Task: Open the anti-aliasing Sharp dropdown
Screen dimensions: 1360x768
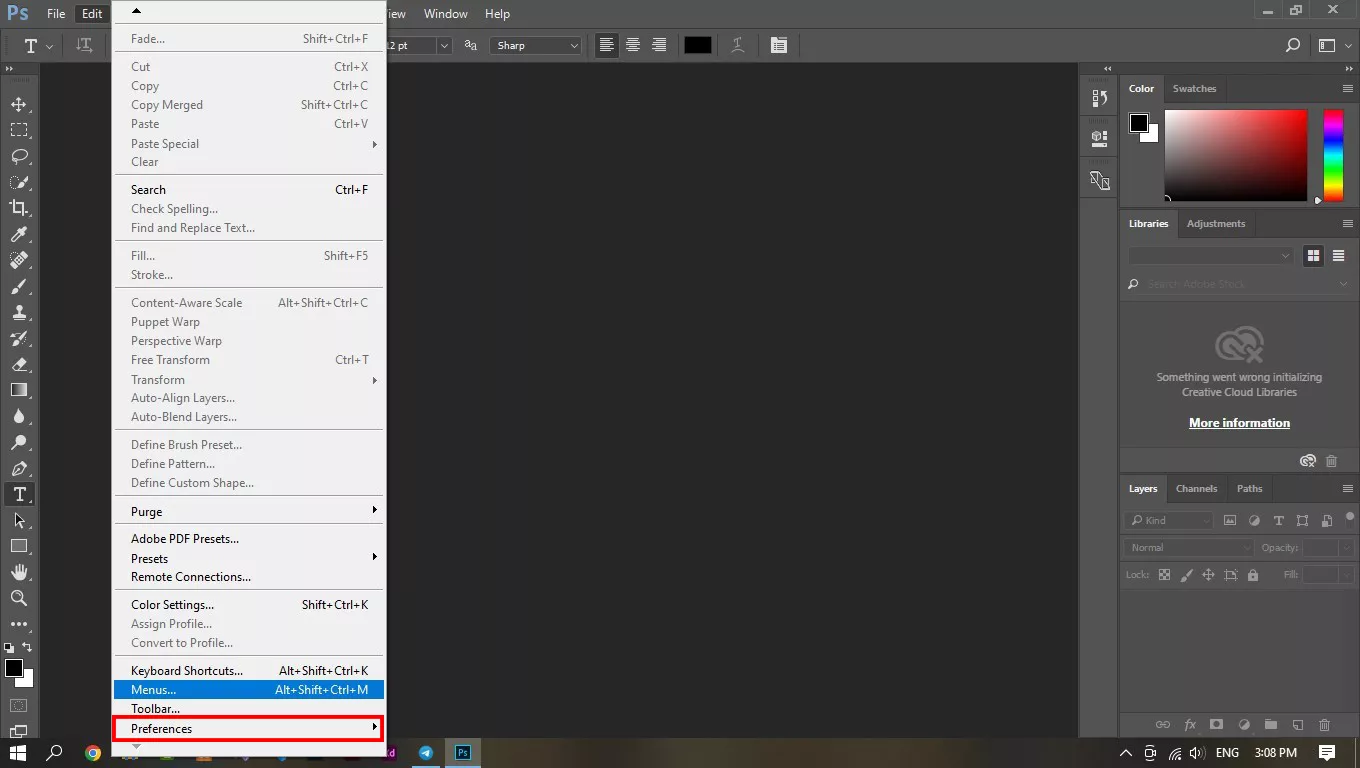Action: 536,45
